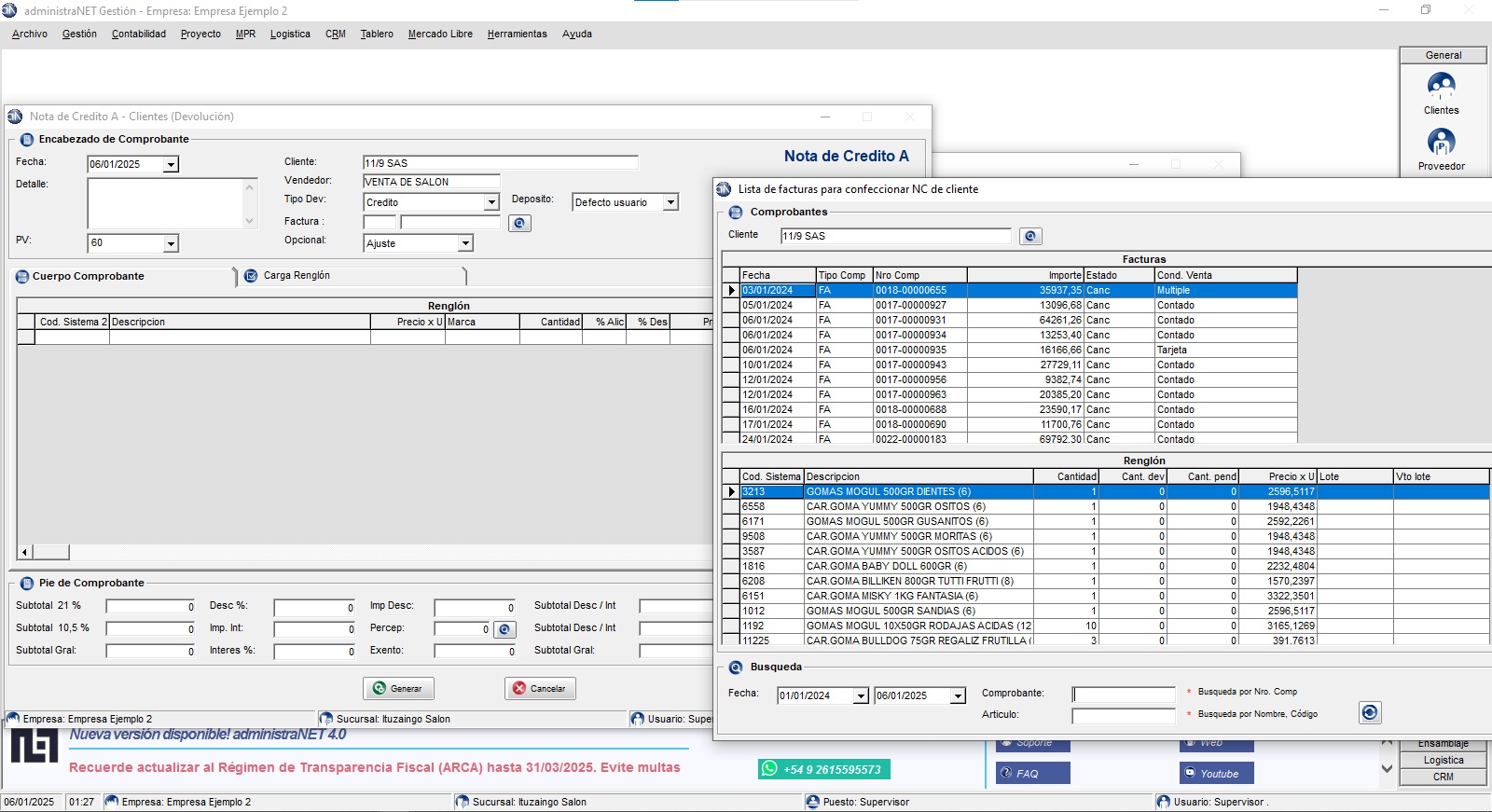Click the Articulo search field
This screenshot has width=1492, height=812.
[x=1124, y=716]
